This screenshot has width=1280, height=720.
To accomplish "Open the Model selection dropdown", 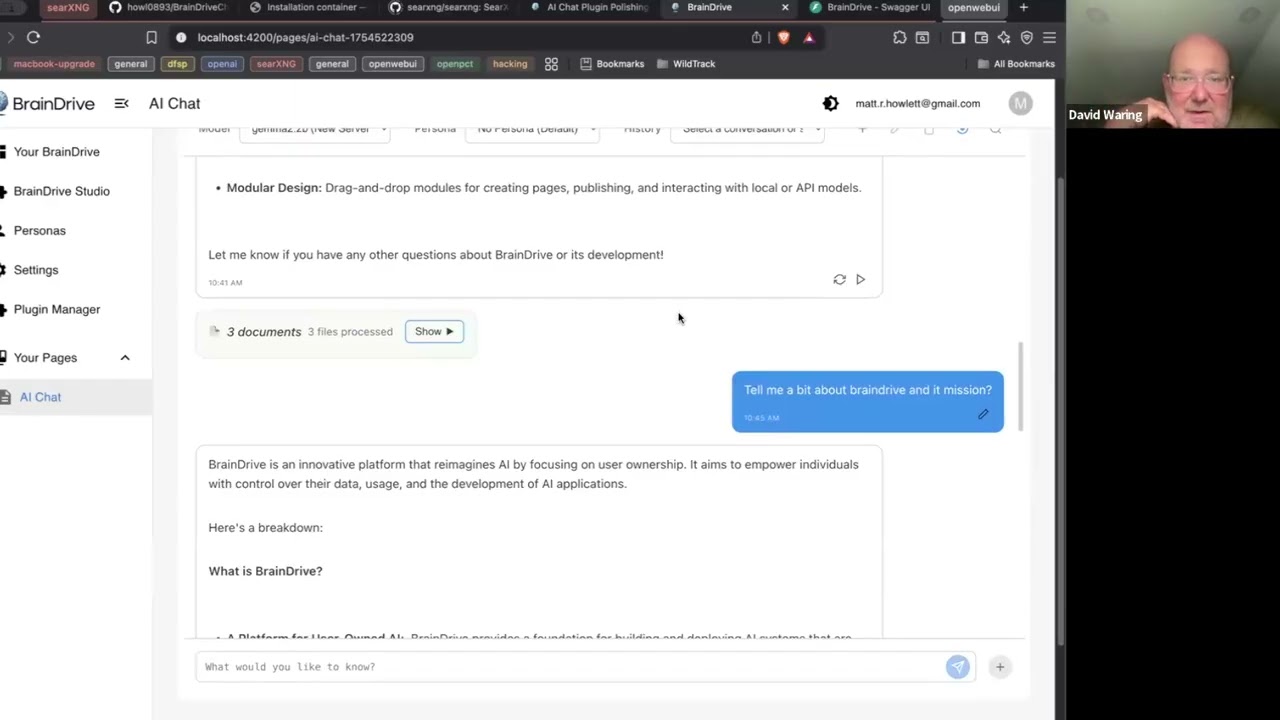I will coord(315,130).
